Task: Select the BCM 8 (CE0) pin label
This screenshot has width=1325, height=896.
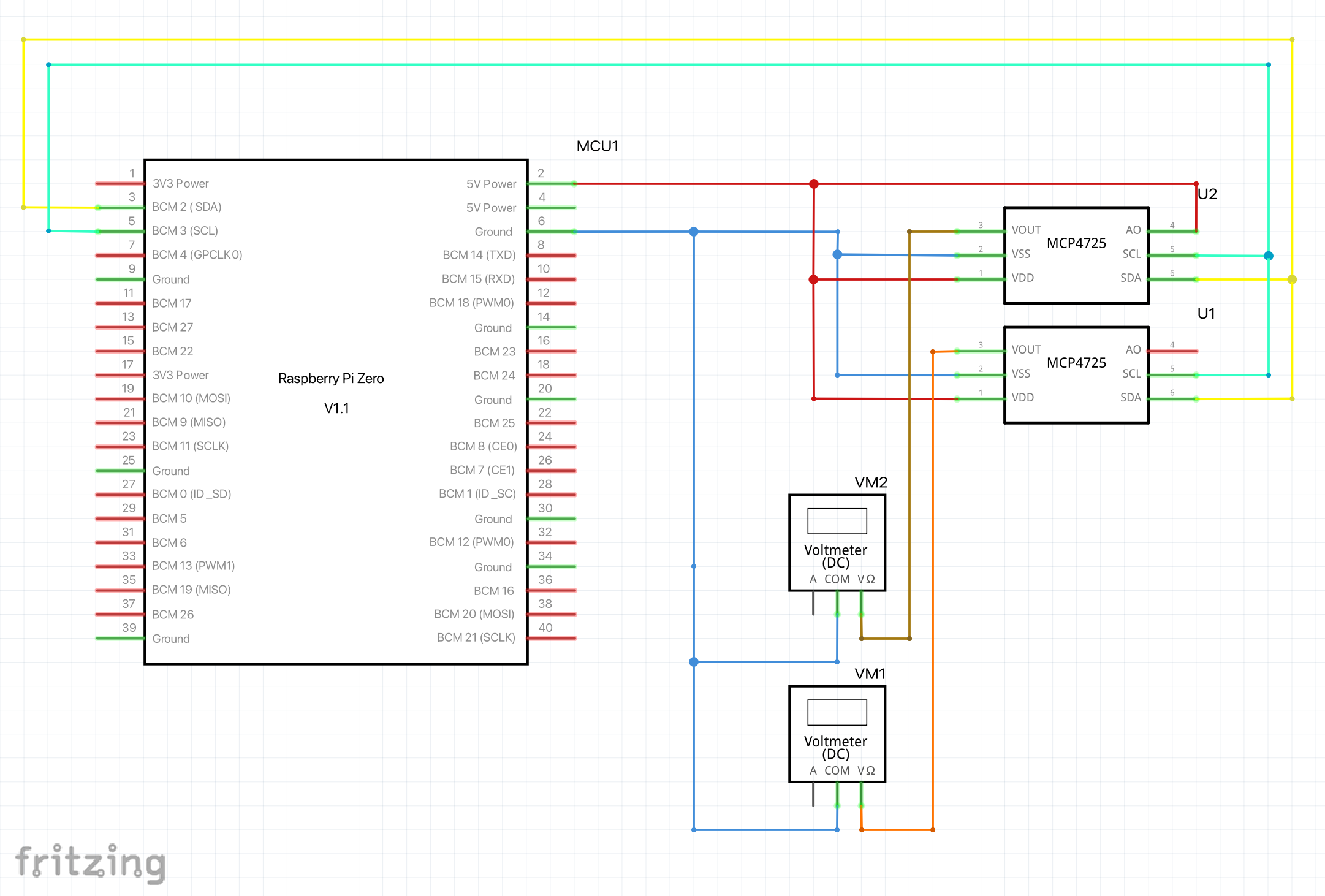Action: tap(483, 446)
